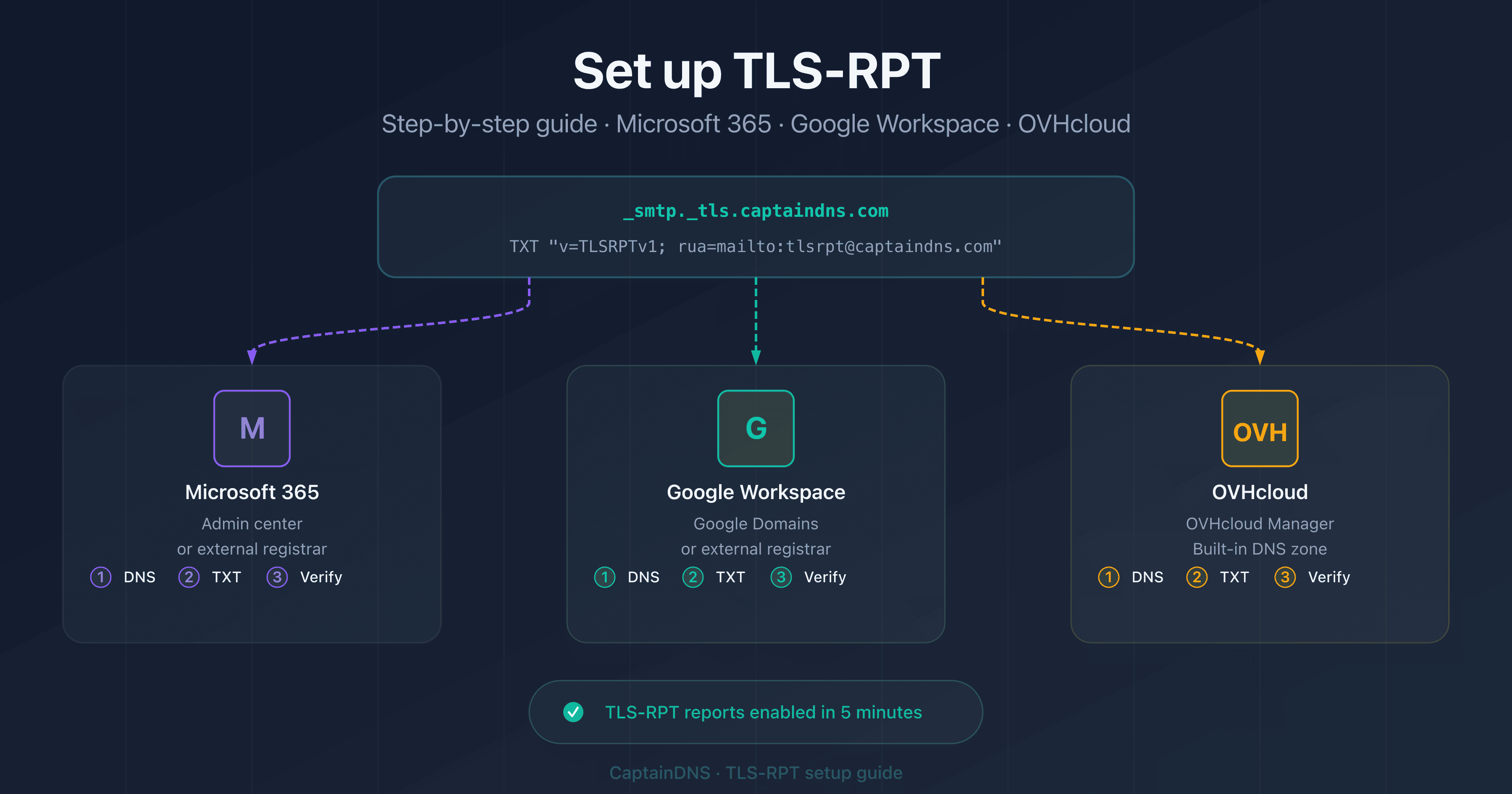1512x794 pixels.
Task: Click 'Verify' step label in OVHcloud card
Action: click(x=1329, y=577)
